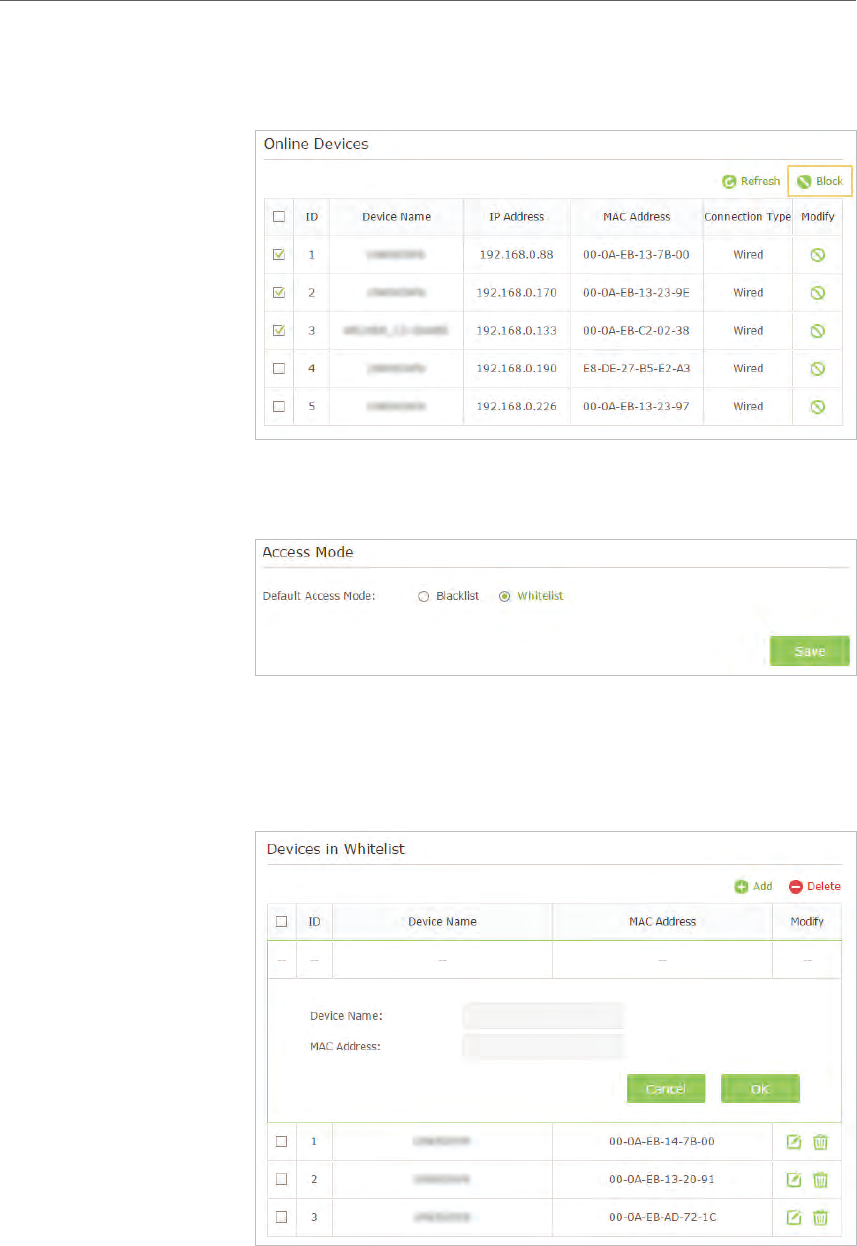857x1246 pixels.
Task: Select Blacklist access mode
Action: [423, 596]
